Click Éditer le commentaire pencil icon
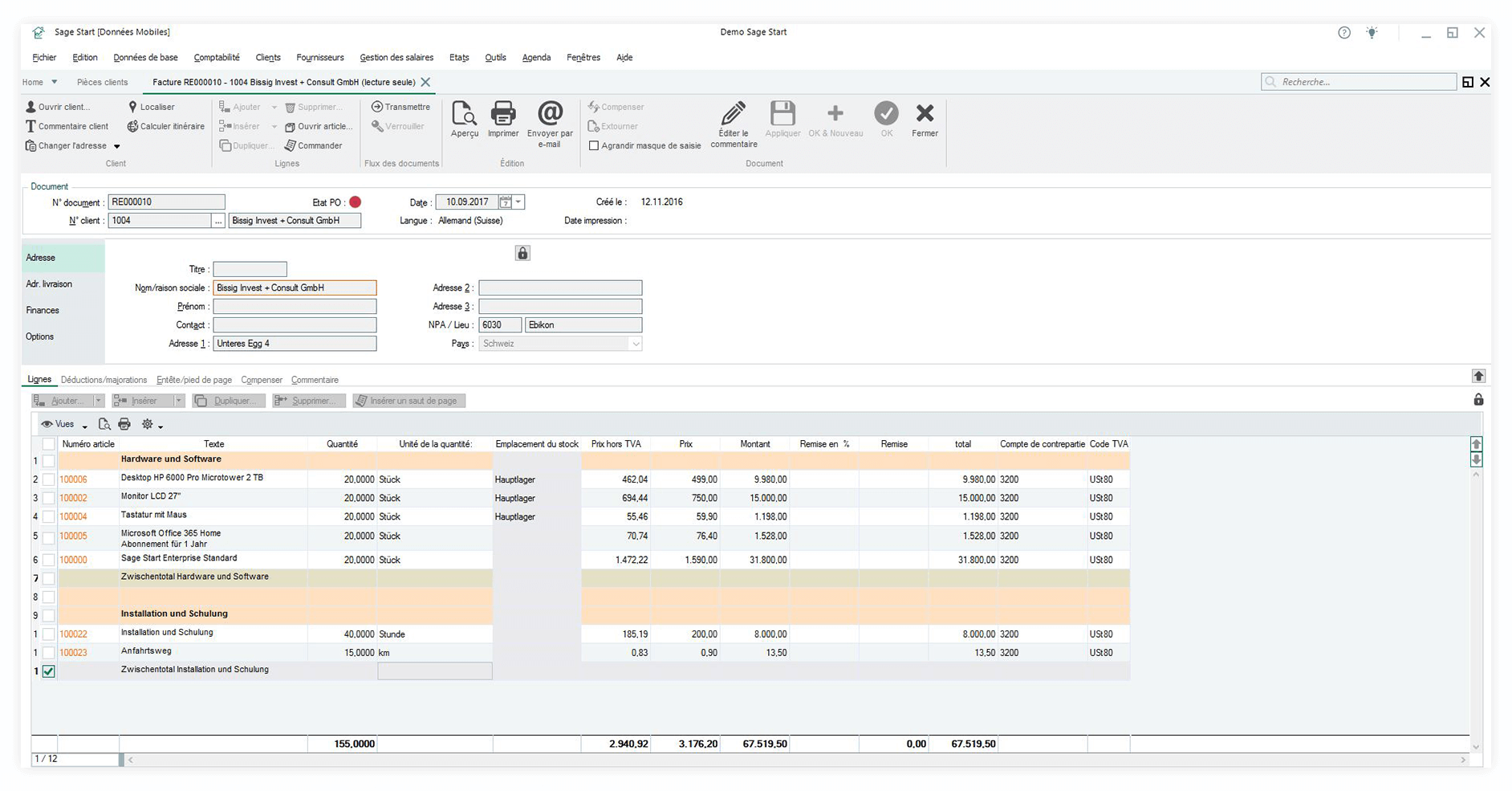This screenshot has height=791, width=1512. (x=733, y=114)
